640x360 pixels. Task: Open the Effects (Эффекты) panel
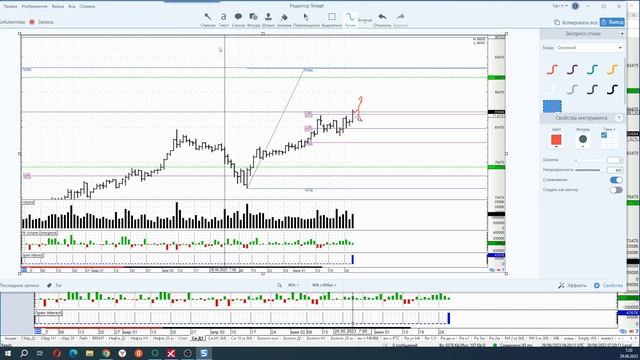pyautogui.click(x=572, y=285)
